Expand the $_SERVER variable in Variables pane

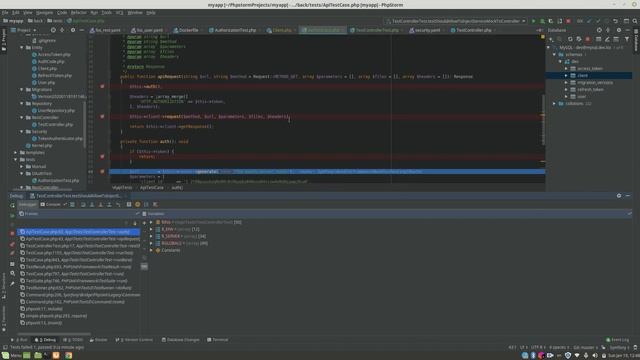pos(151,236)
